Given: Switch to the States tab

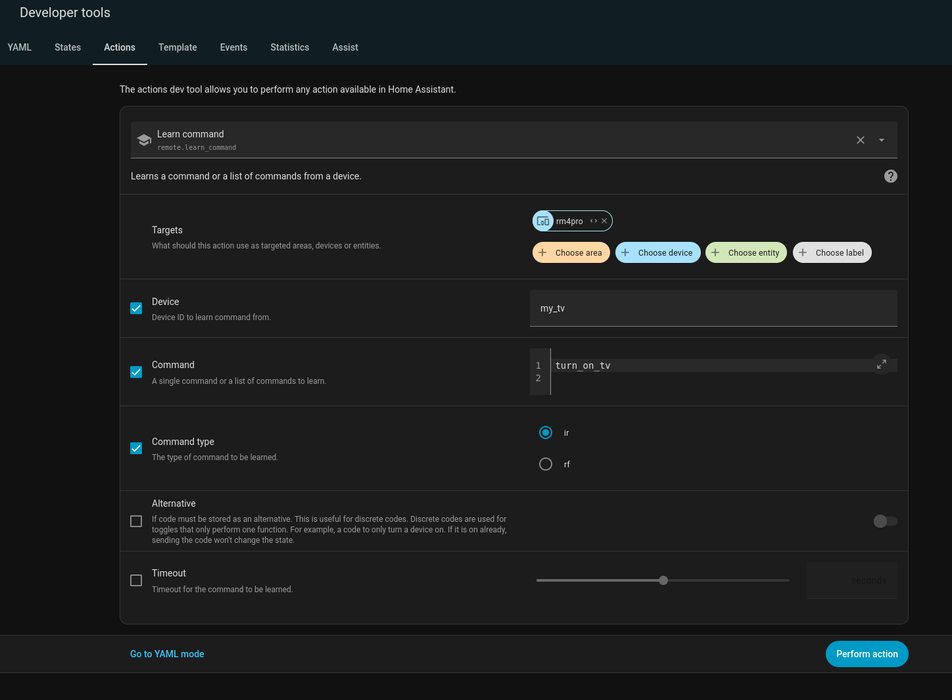Looking at the screenshot, I should [67, 47].
